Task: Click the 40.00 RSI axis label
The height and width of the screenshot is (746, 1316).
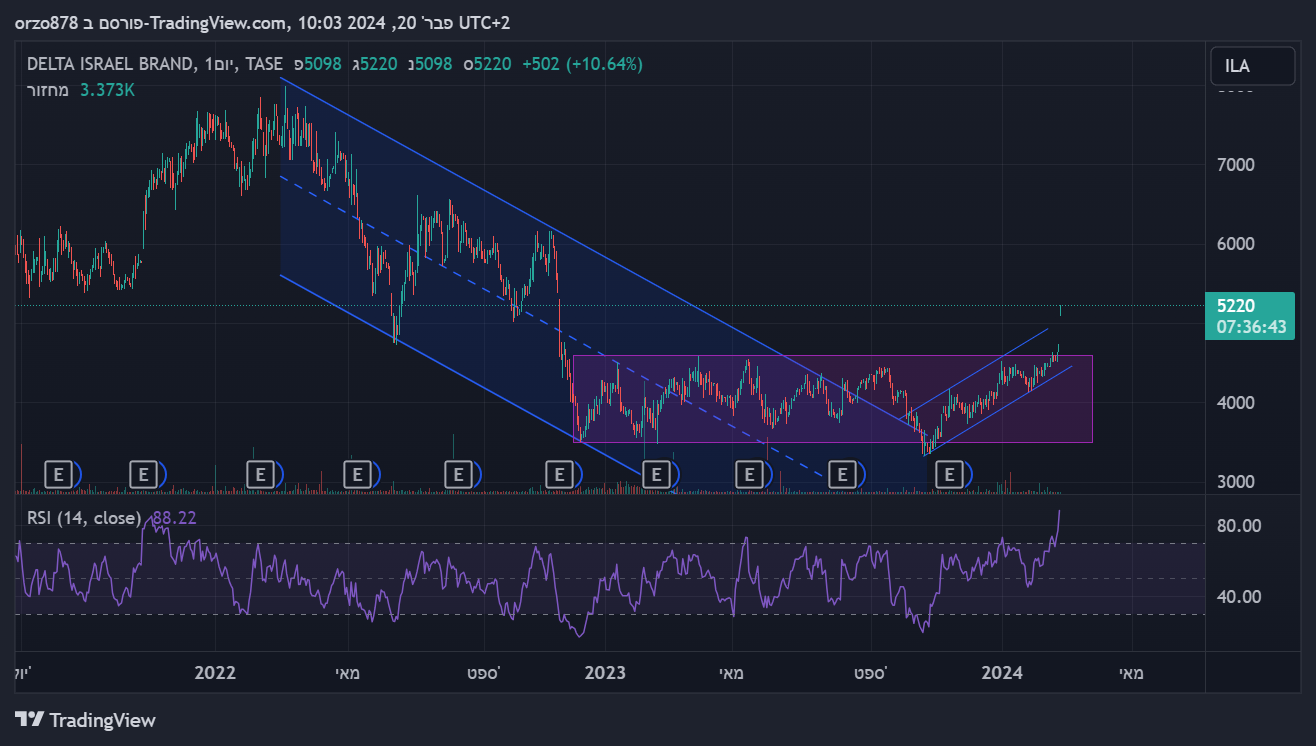Action: coord(1238,597)
